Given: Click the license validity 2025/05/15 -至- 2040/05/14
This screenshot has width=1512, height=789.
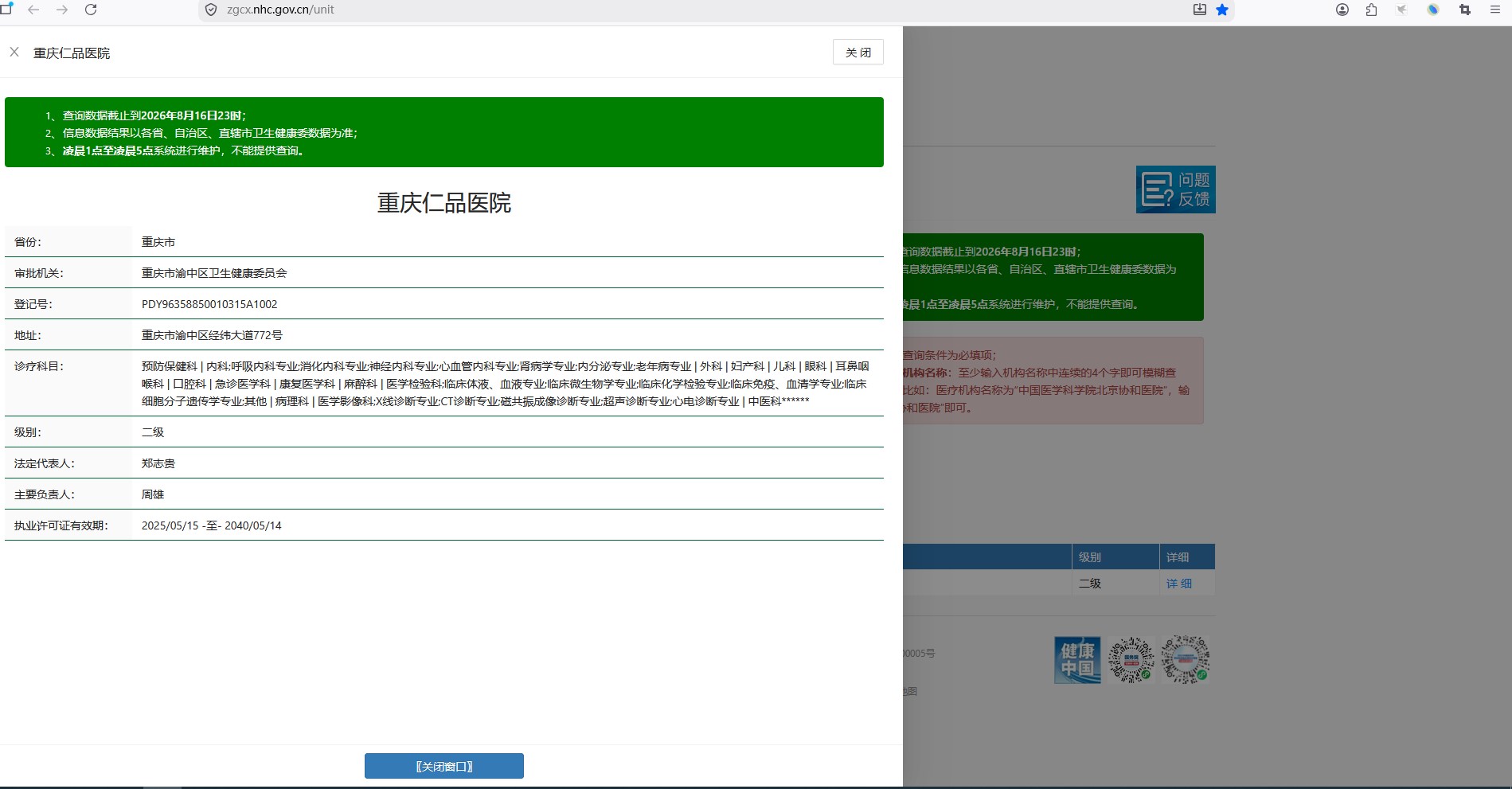Looking at the screenshot, I should pos(212,525).
